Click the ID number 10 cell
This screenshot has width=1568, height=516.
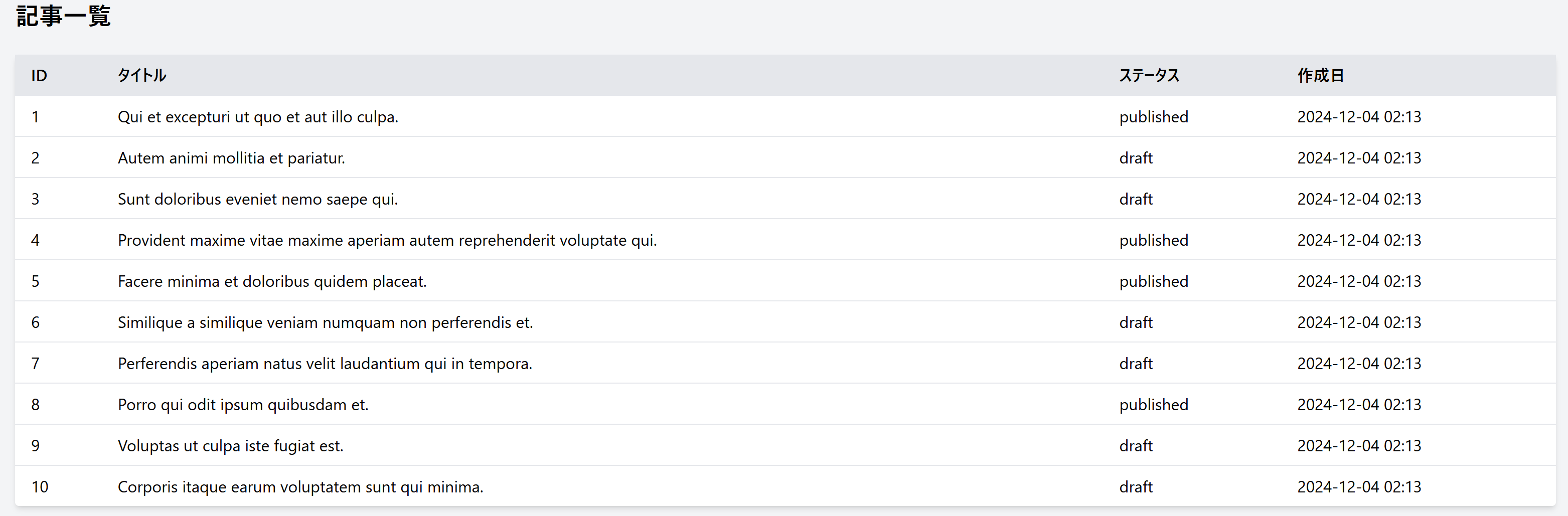[x=40, y=487]
